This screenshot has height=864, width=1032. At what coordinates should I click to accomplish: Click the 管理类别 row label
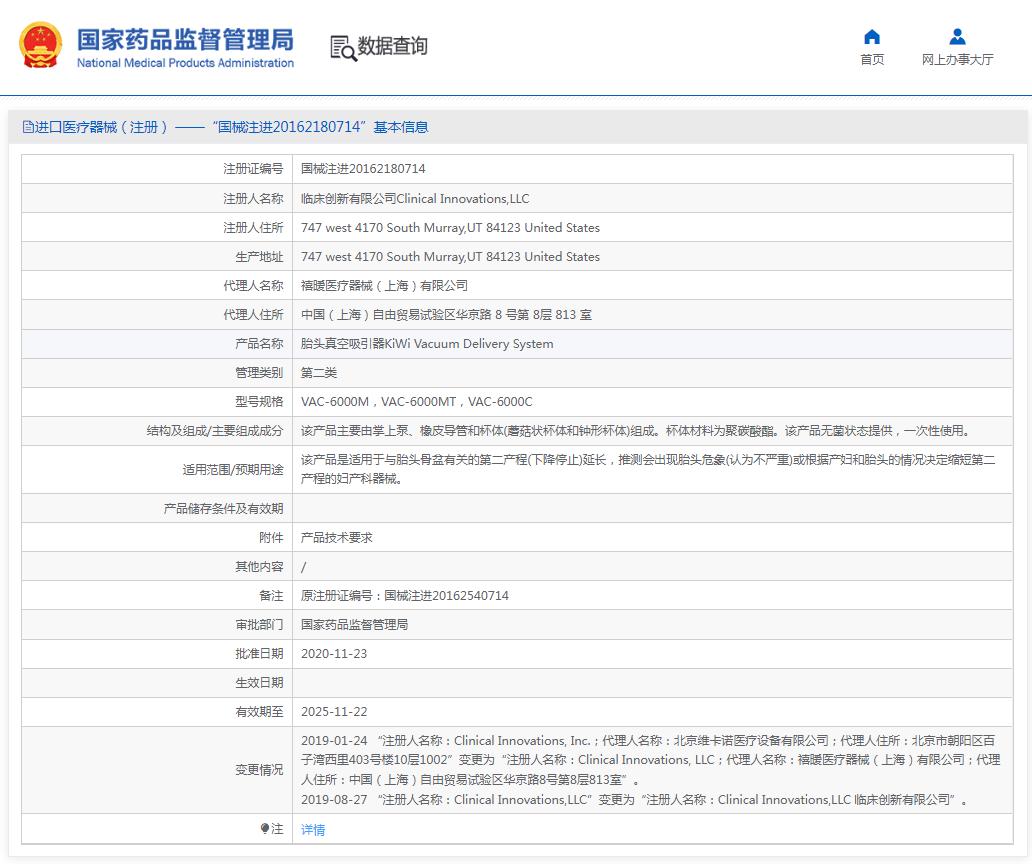click(x=259, y=372)
